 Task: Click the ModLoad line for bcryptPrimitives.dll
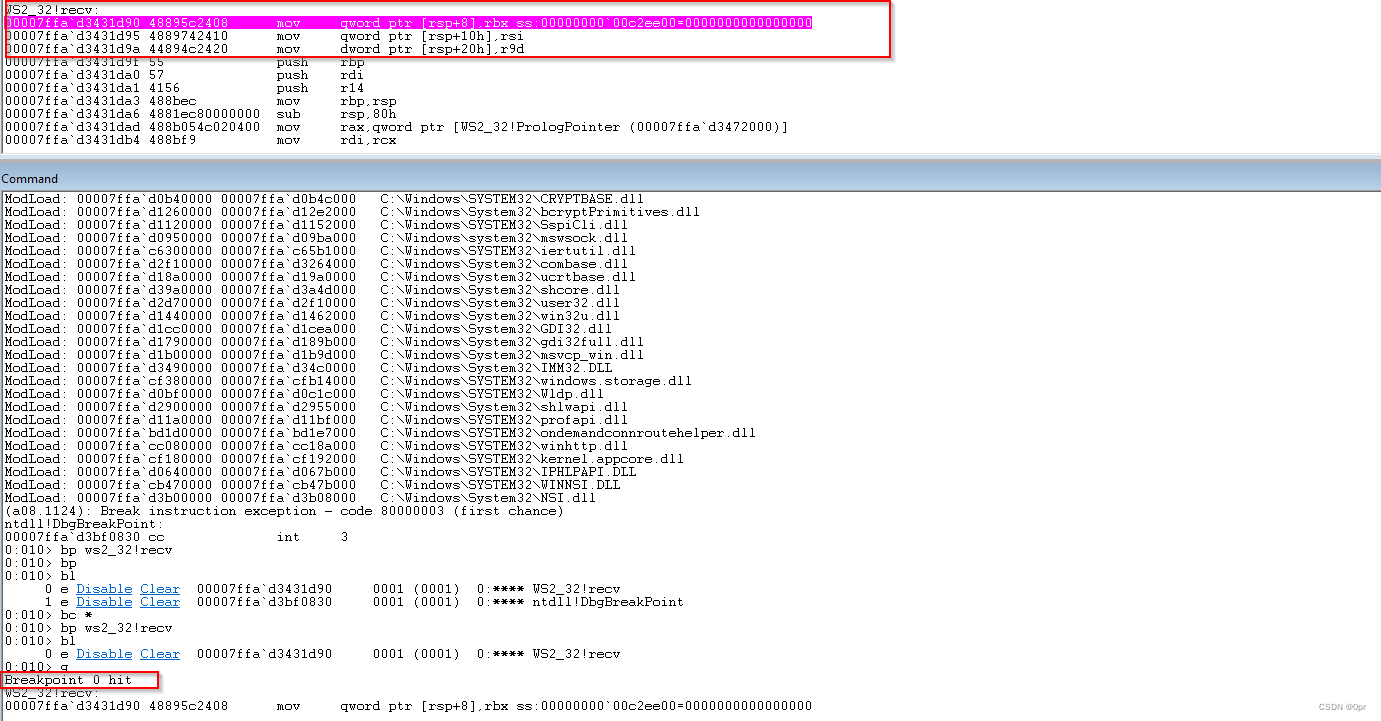pos(353,212)
